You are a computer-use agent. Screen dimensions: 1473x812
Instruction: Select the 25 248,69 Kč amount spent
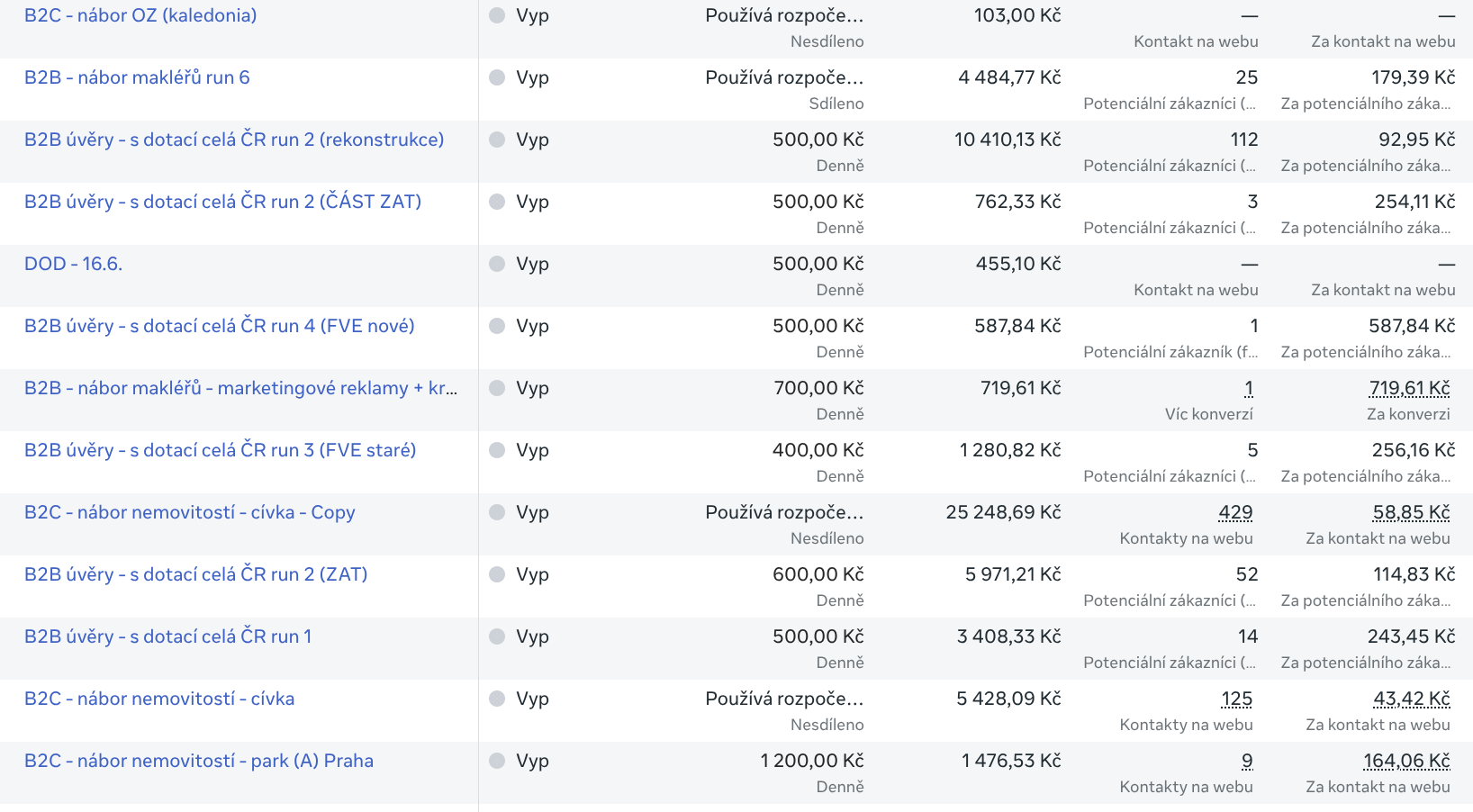[1003, 512]
